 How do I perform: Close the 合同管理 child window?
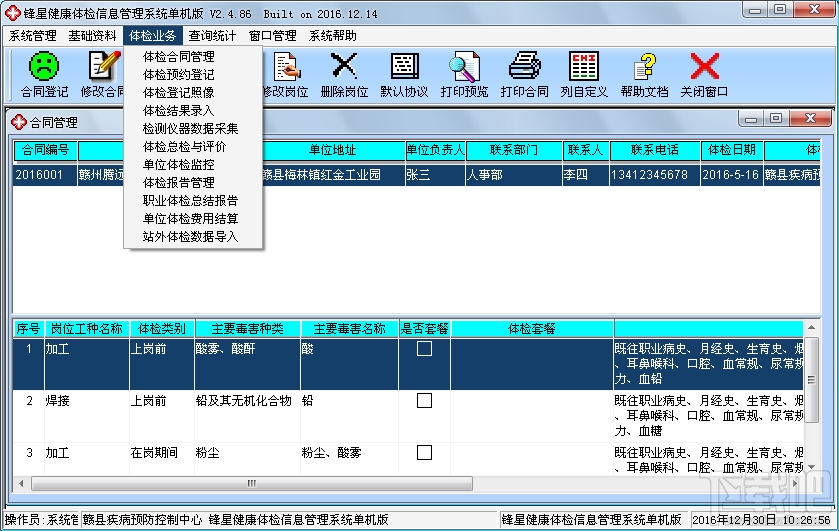810,119
